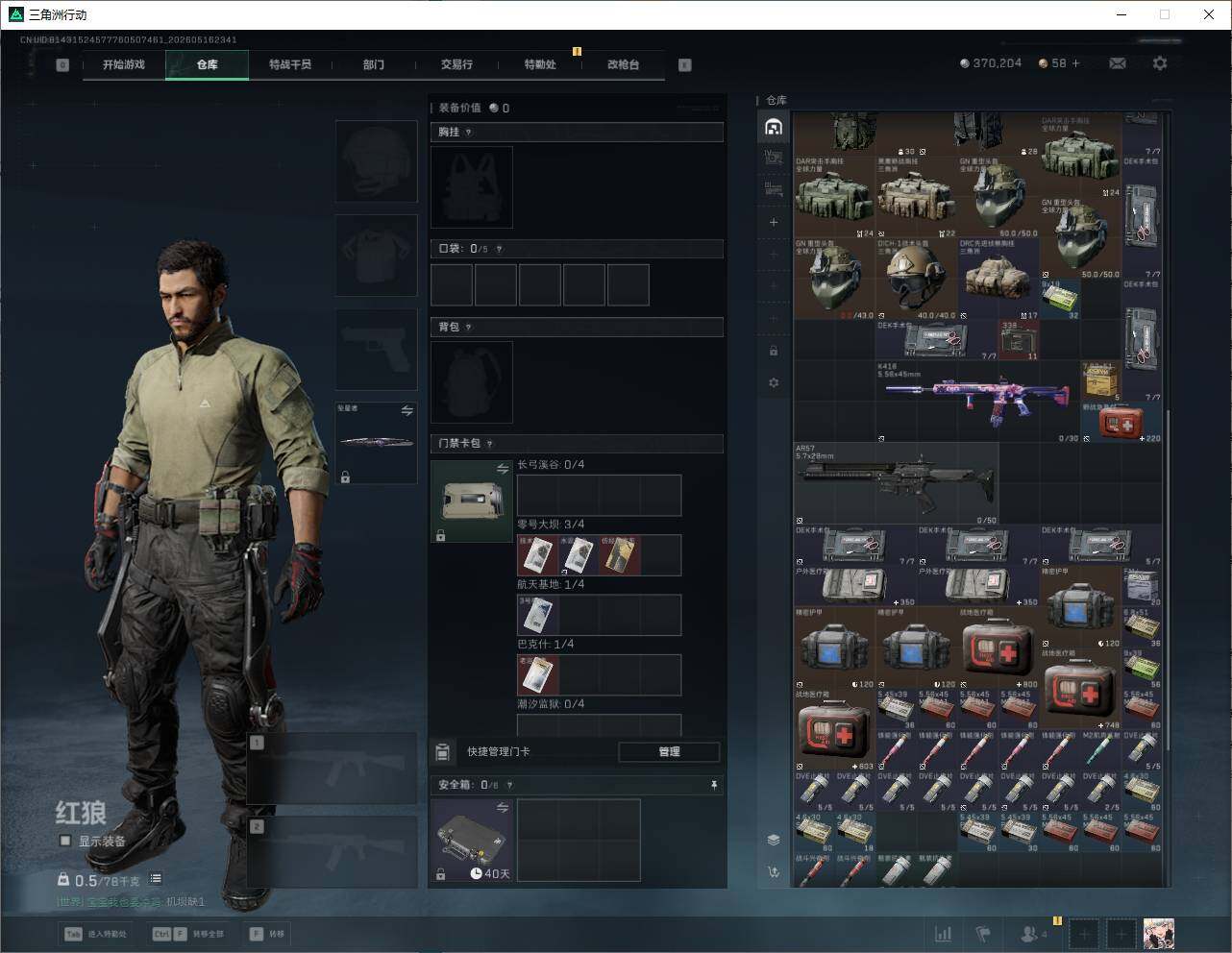
Task: Select the DICH-1 tactical helmet item
Action: coord(917,279)
